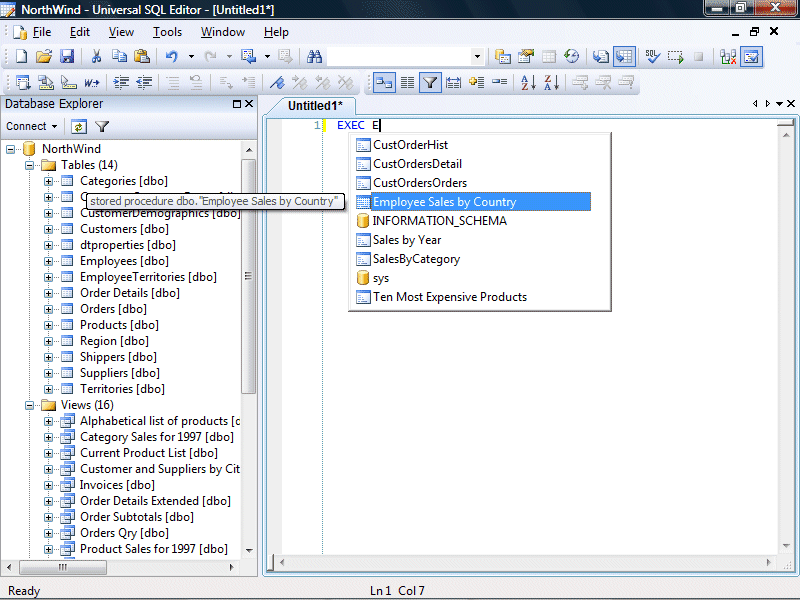Click the Save disk icon in toolbar
The height and width of the screenshot is (600, 800).
[67, 57]
